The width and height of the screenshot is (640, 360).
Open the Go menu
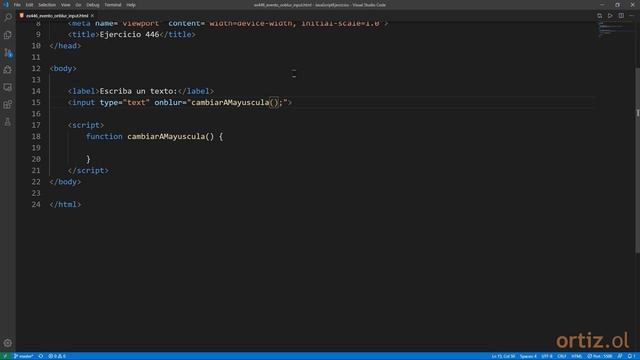point(78,5)
